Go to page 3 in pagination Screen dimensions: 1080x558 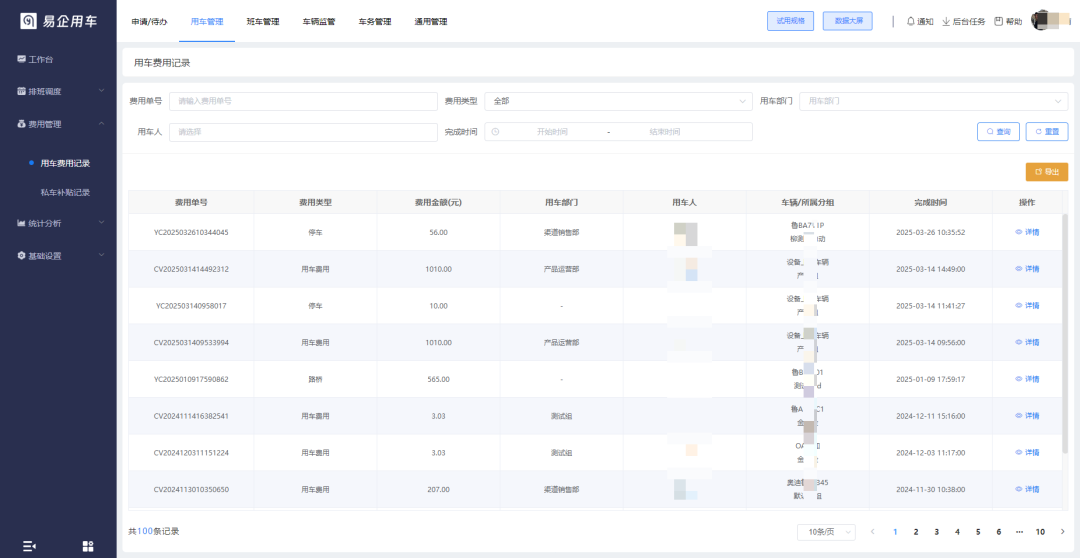click(936, 532)
